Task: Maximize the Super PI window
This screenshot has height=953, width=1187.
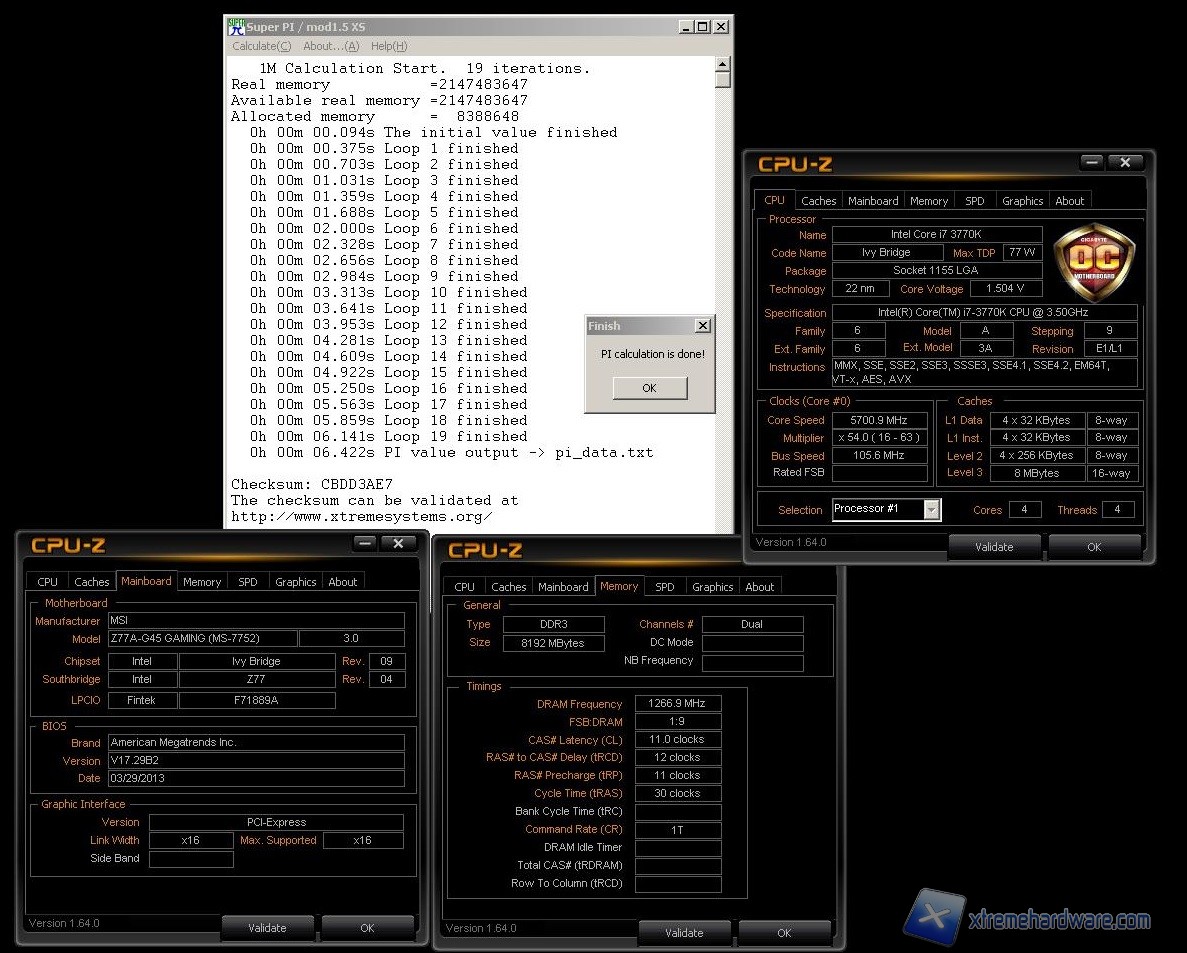Action: 703,27
